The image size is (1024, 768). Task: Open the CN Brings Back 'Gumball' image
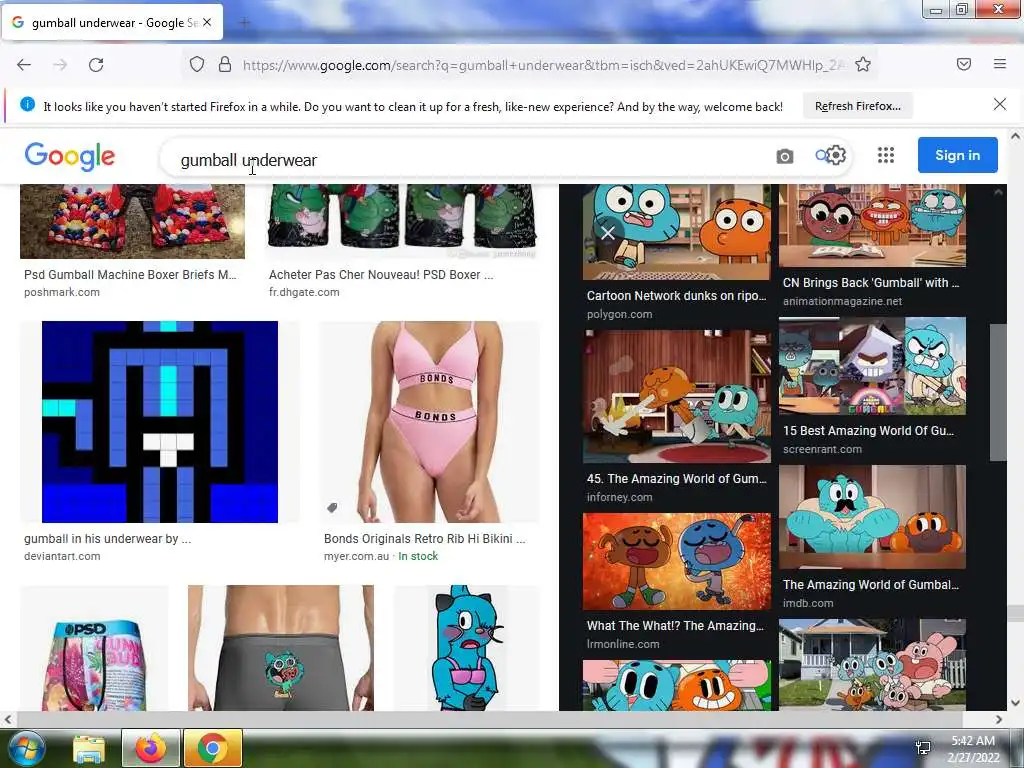(x=872, y=225)
